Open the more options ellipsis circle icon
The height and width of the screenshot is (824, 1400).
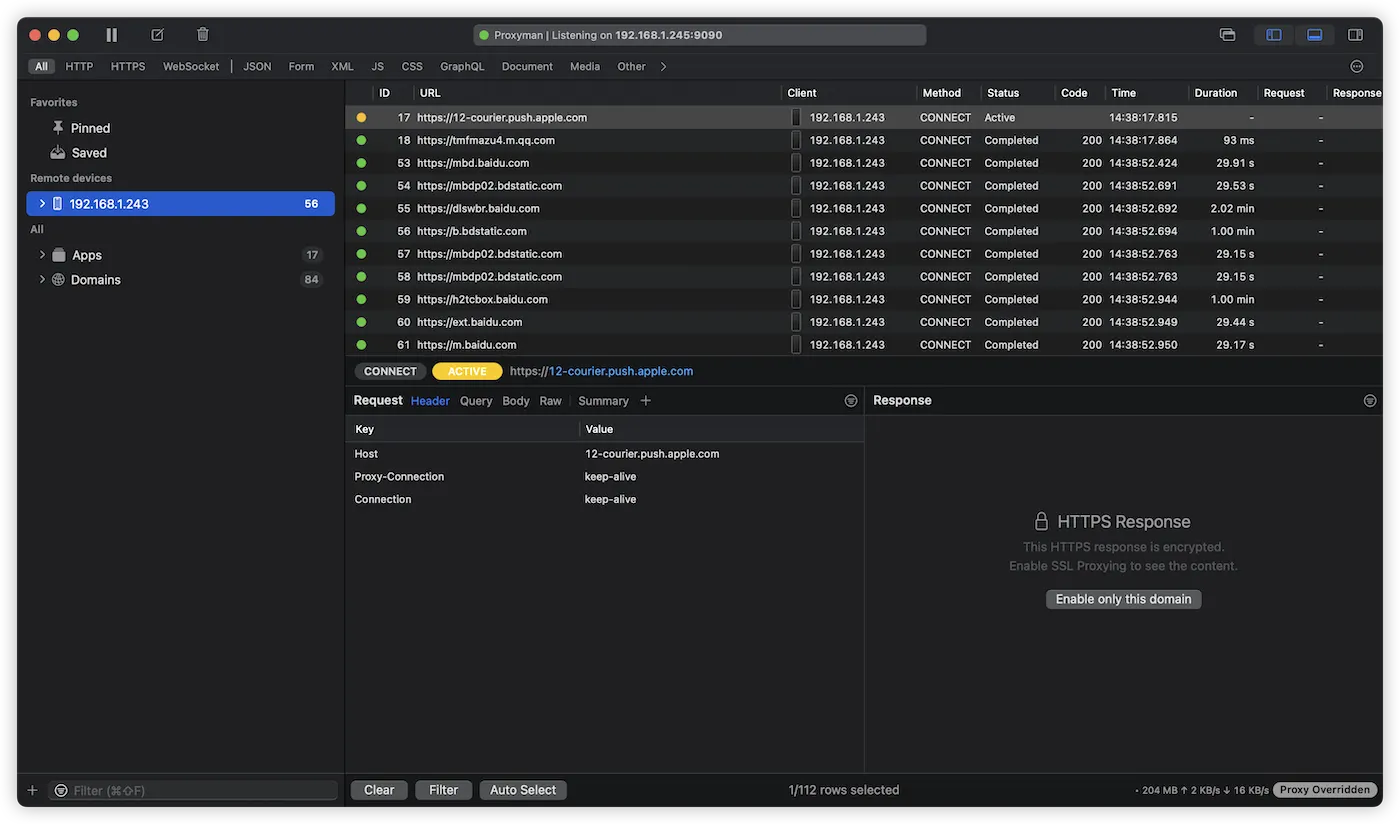click(1357, 66)
